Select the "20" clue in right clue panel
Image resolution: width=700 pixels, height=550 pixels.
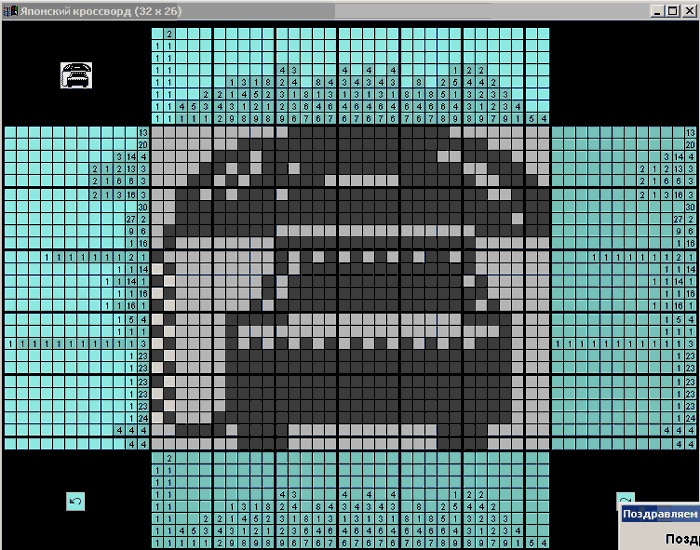(x=690, y=145)
